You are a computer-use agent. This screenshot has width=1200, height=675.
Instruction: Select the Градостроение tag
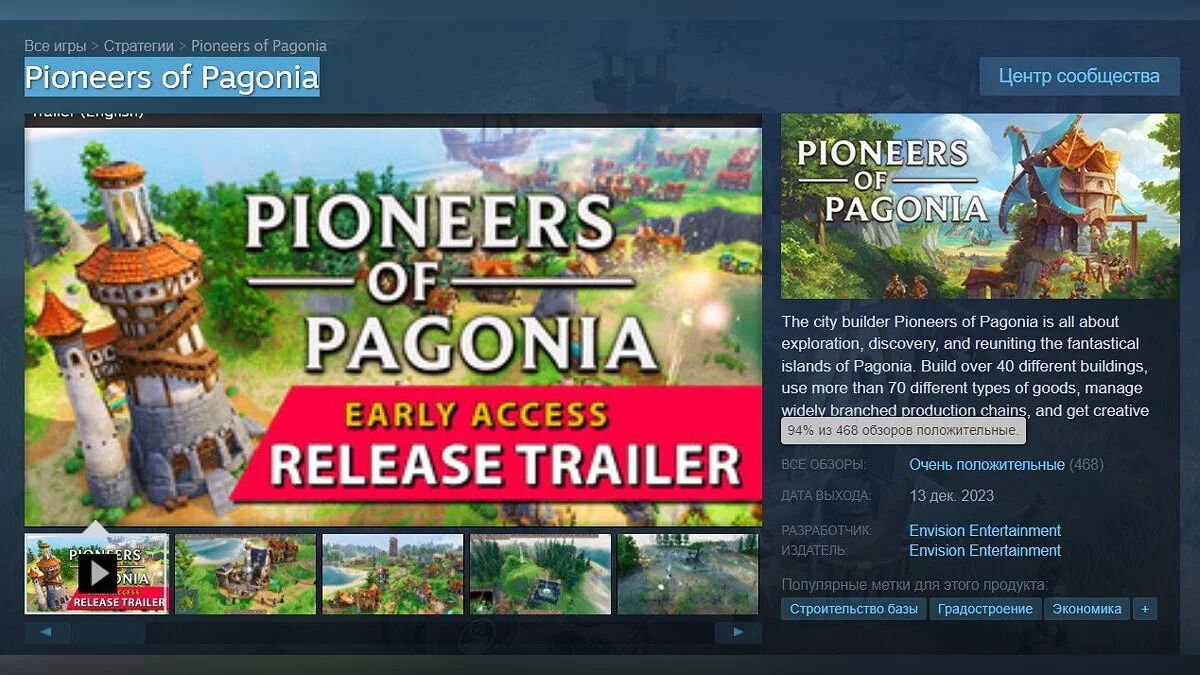point(986,609)
